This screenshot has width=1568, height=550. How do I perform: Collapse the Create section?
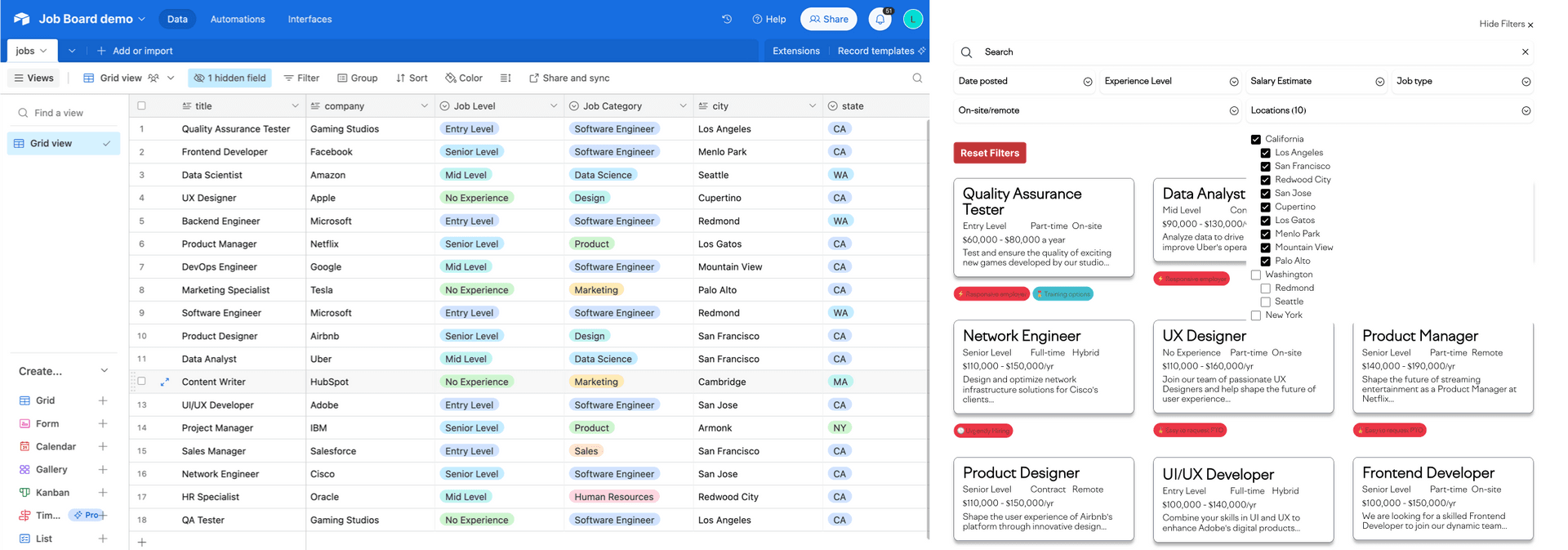[104, 371]
